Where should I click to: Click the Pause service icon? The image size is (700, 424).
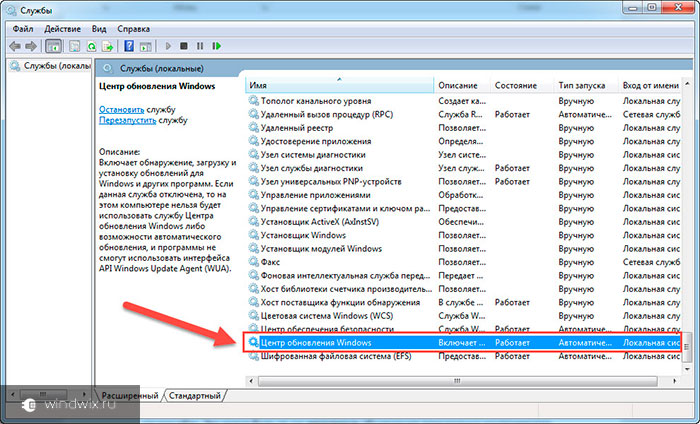(200, 46)
